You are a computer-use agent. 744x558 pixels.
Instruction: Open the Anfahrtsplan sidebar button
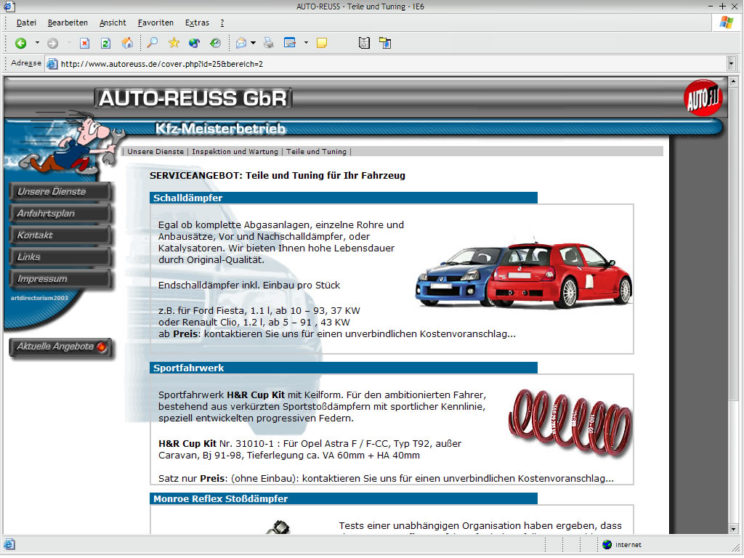click(x=60, y=214)
